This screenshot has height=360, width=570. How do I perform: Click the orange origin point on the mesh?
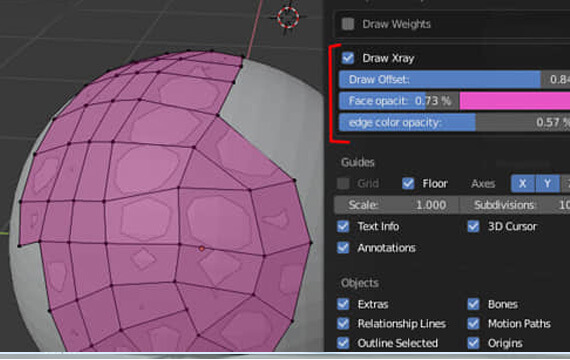coord(202,249)
